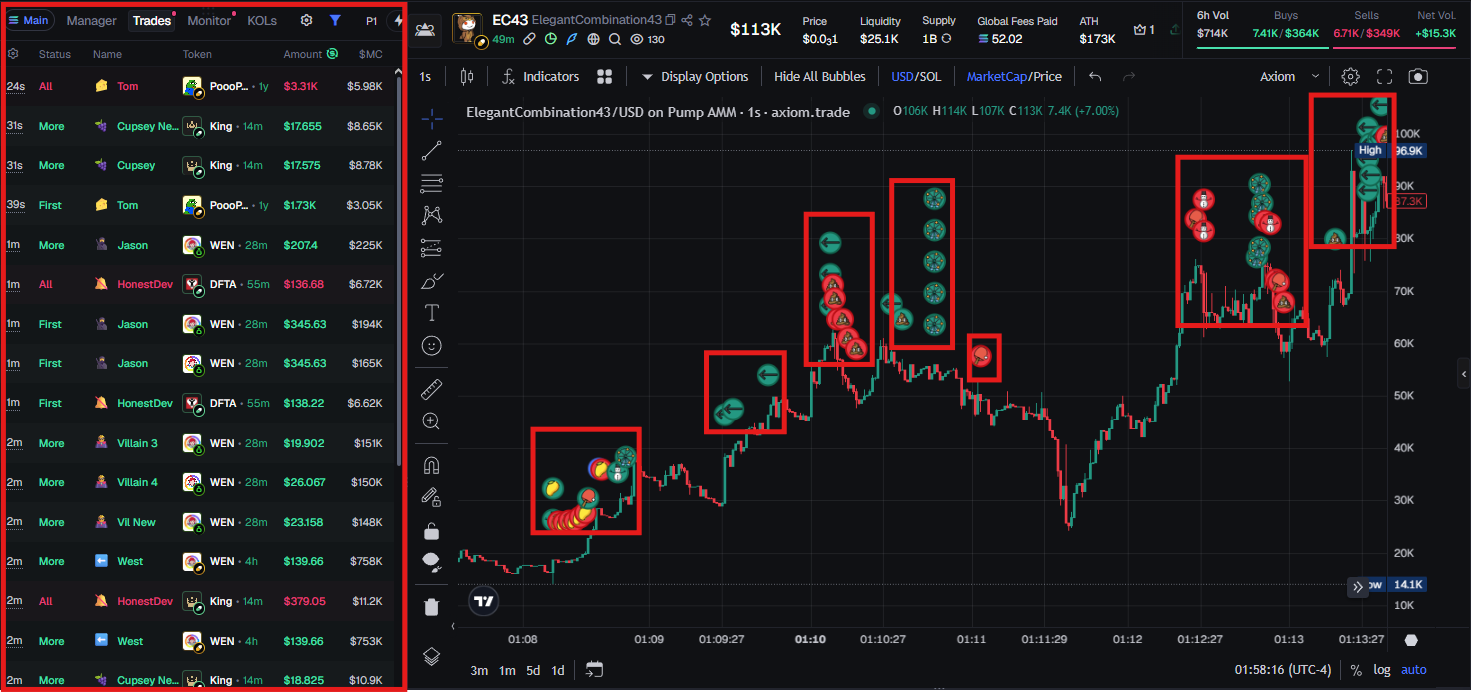Toggle USD/SOL currency display

tap(916, 76)
